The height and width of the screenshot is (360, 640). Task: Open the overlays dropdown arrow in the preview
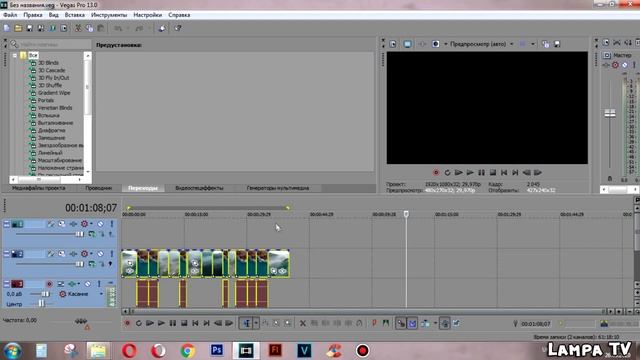tap(533, 44)
